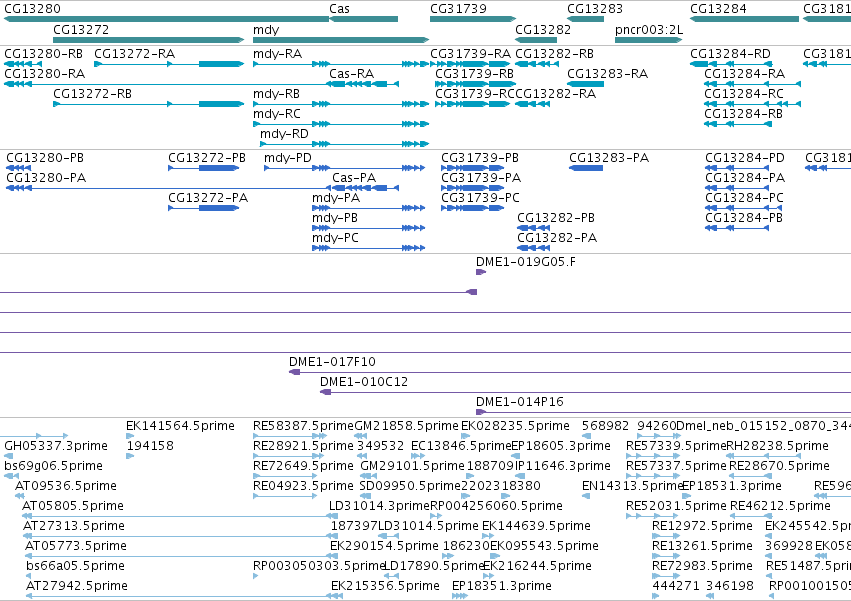Click the CG13283 gene name
This screenshot has height=601, width=851.
595,9
